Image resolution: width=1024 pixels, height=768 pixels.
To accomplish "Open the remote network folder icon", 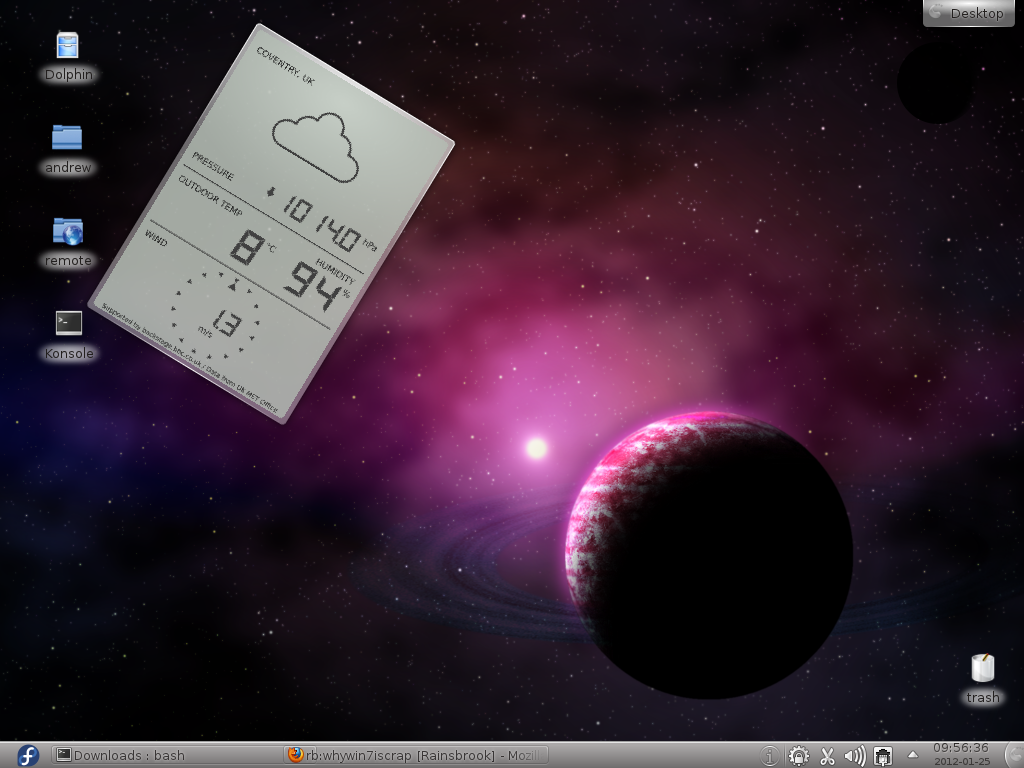I will (68, 231).
